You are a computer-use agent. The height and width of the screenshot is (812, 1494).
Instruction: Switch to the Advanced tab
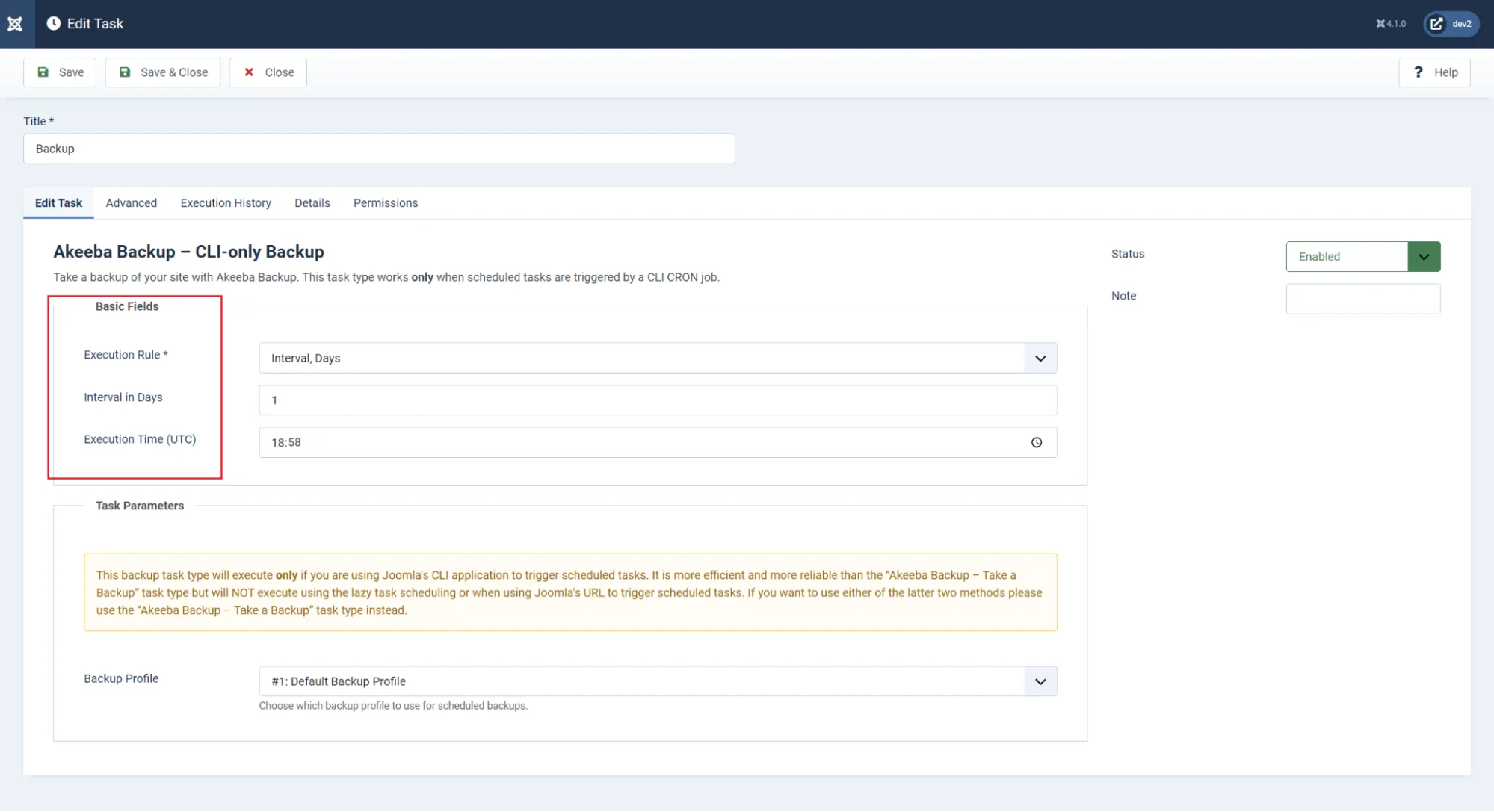tap(131, 203)
